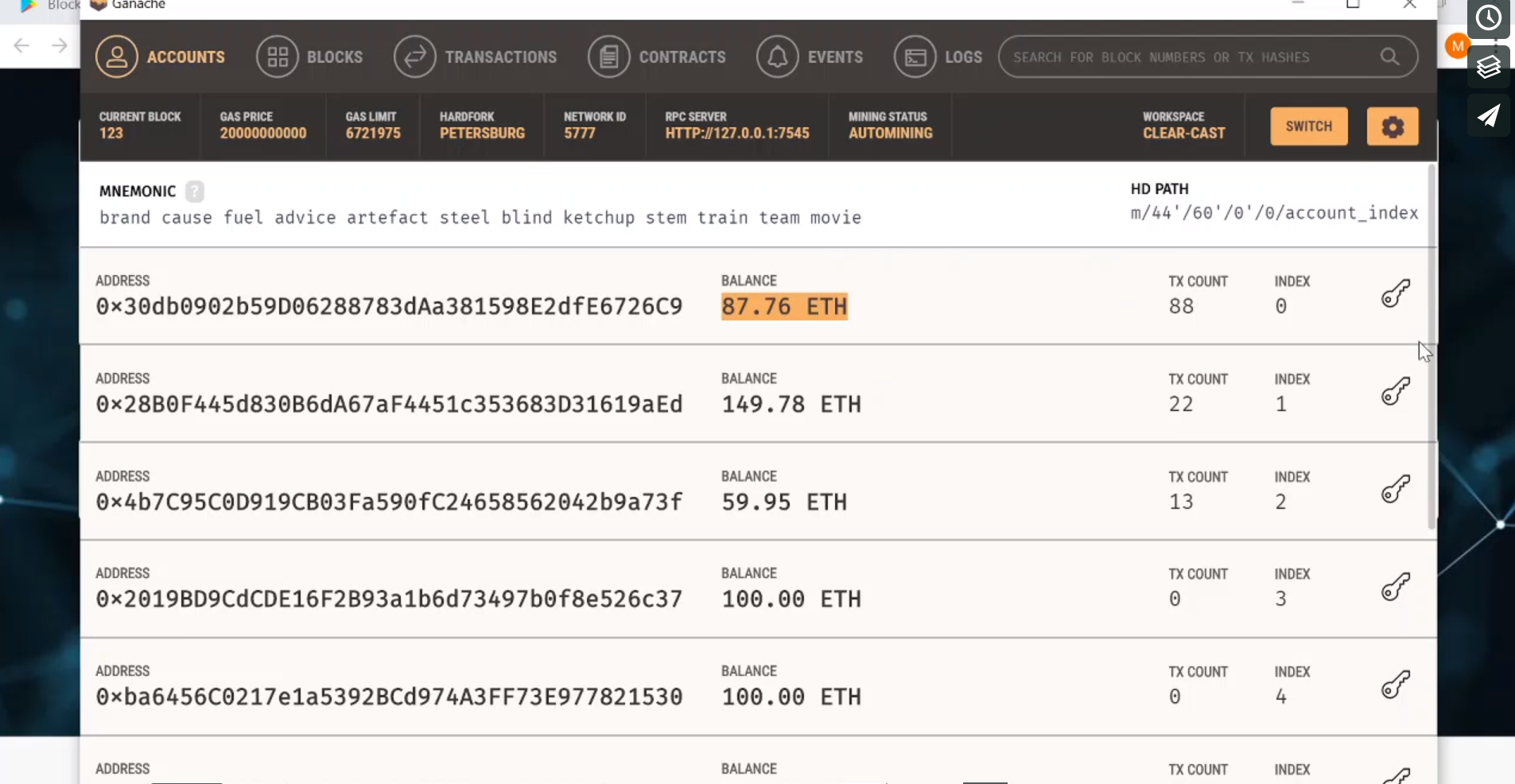Click the paper plane send icon
Viewport: 1515px width, 784px height.
1489,116
